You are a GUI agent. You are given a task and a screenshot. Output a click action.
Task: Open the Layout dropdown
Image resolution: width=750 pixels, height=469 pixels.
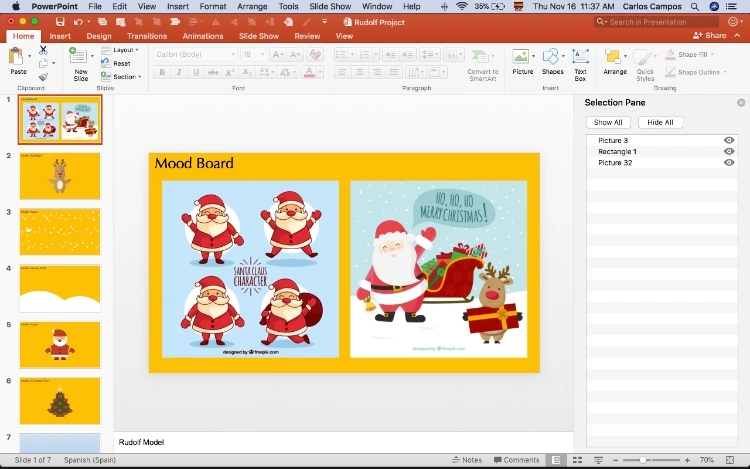point(122,49)
